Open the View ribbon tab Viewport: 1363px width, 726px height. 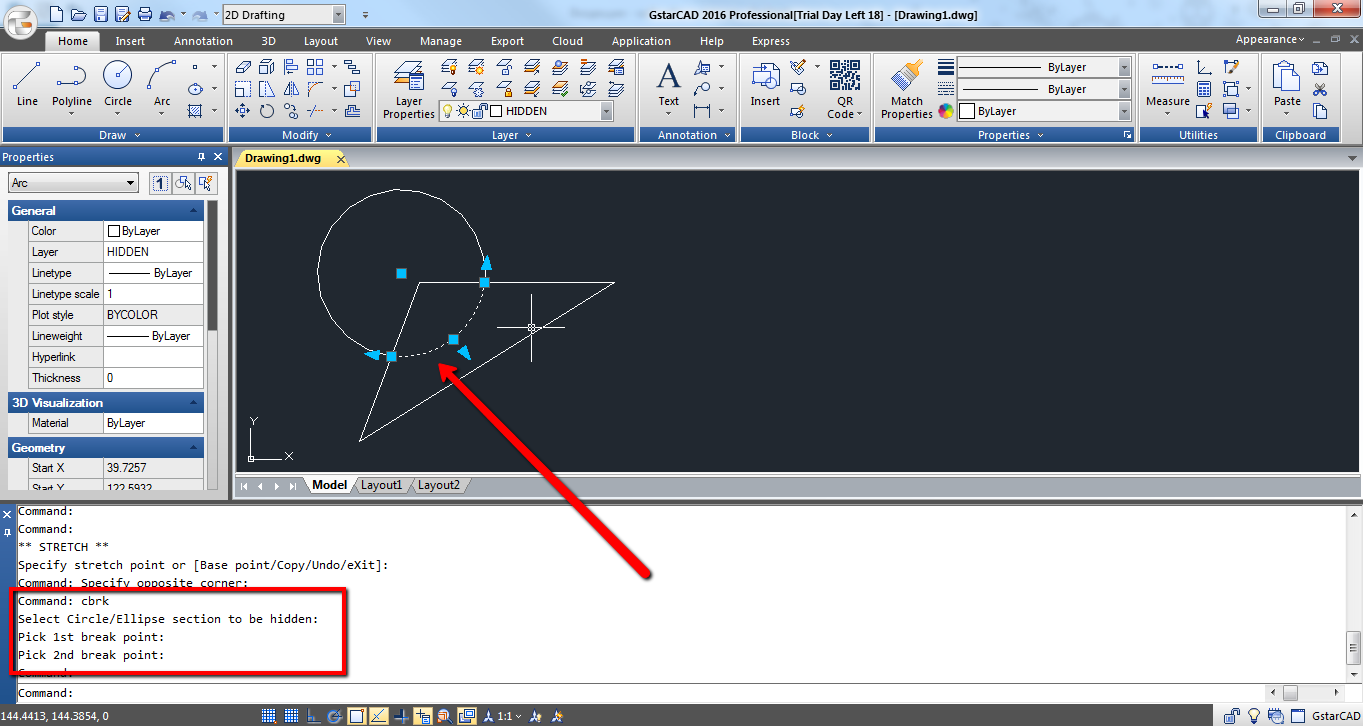click(x=378, y=41)
